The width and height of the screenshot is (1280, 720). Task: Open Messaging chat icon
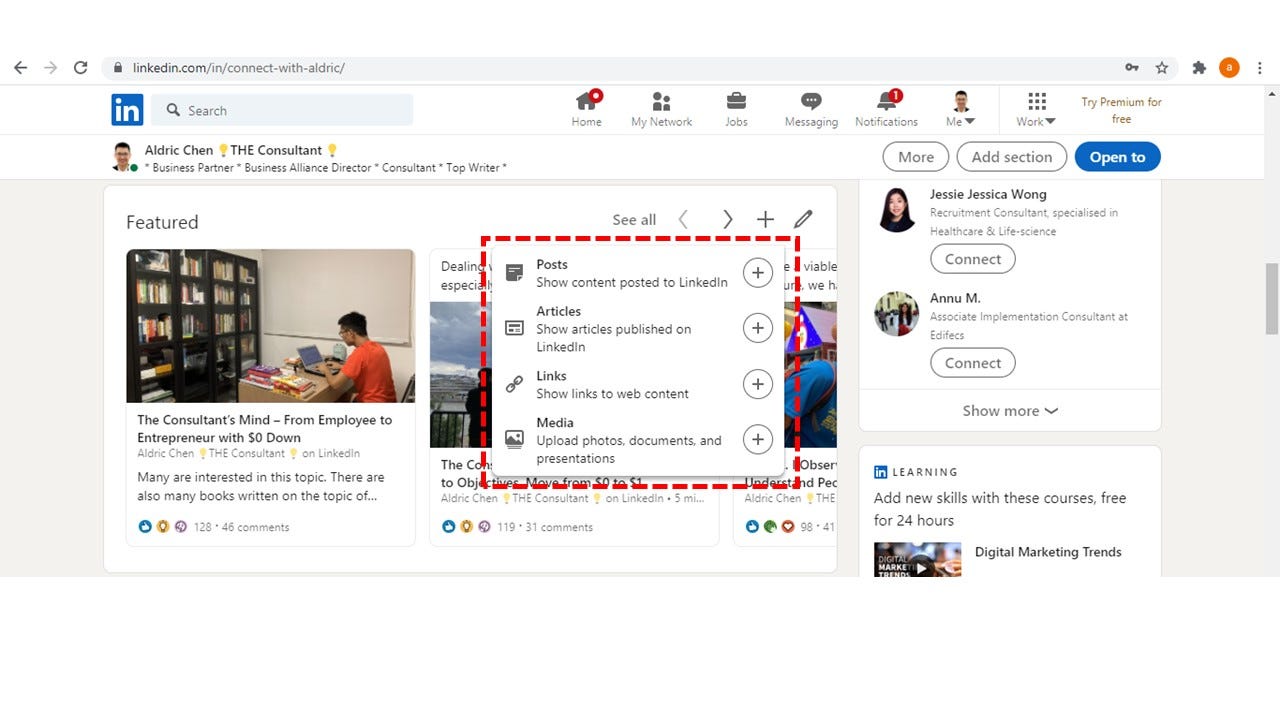pos(811,109)
